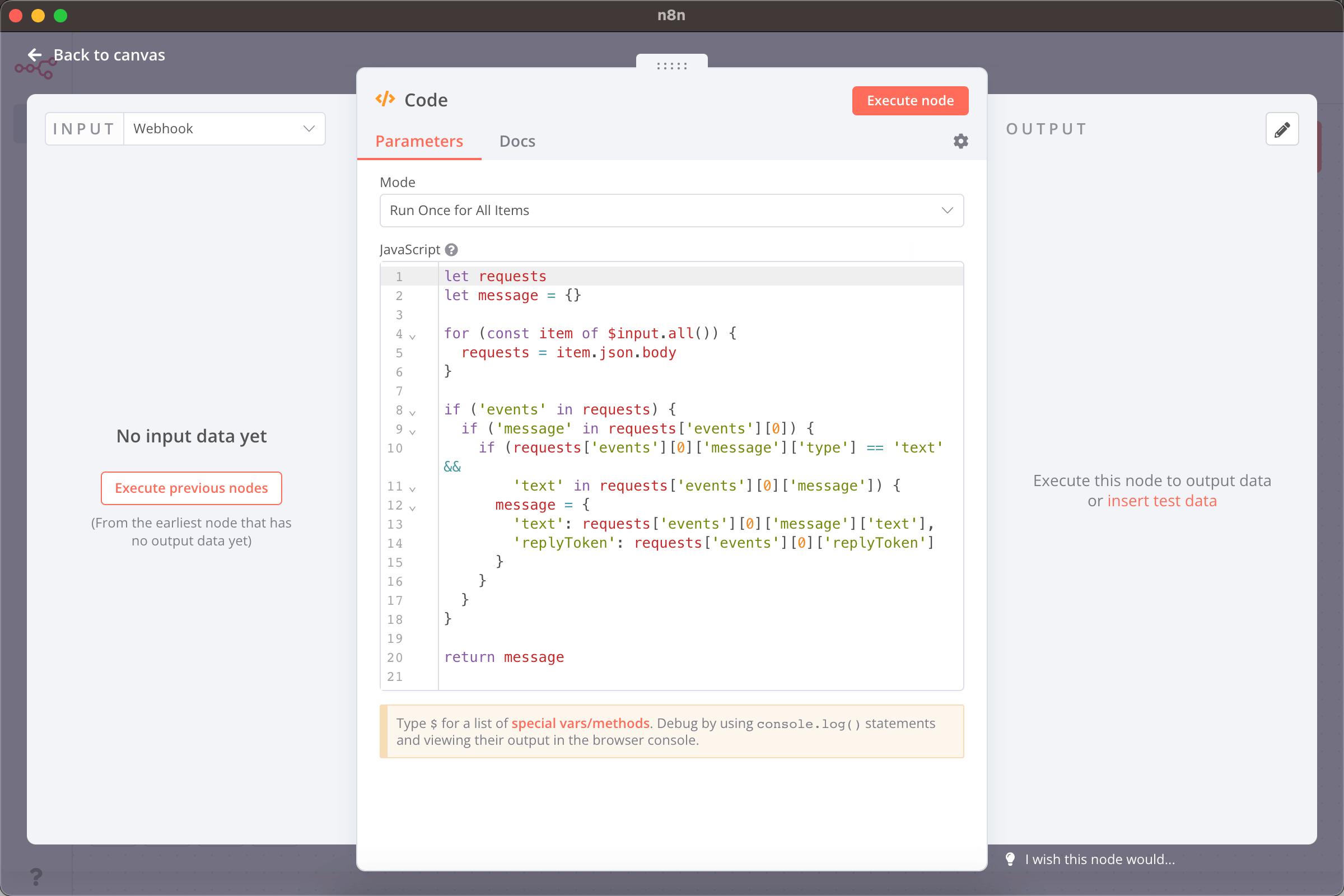Open node settings gear icon
This screenshot has width=1344, height=896.
click(960, 141)
